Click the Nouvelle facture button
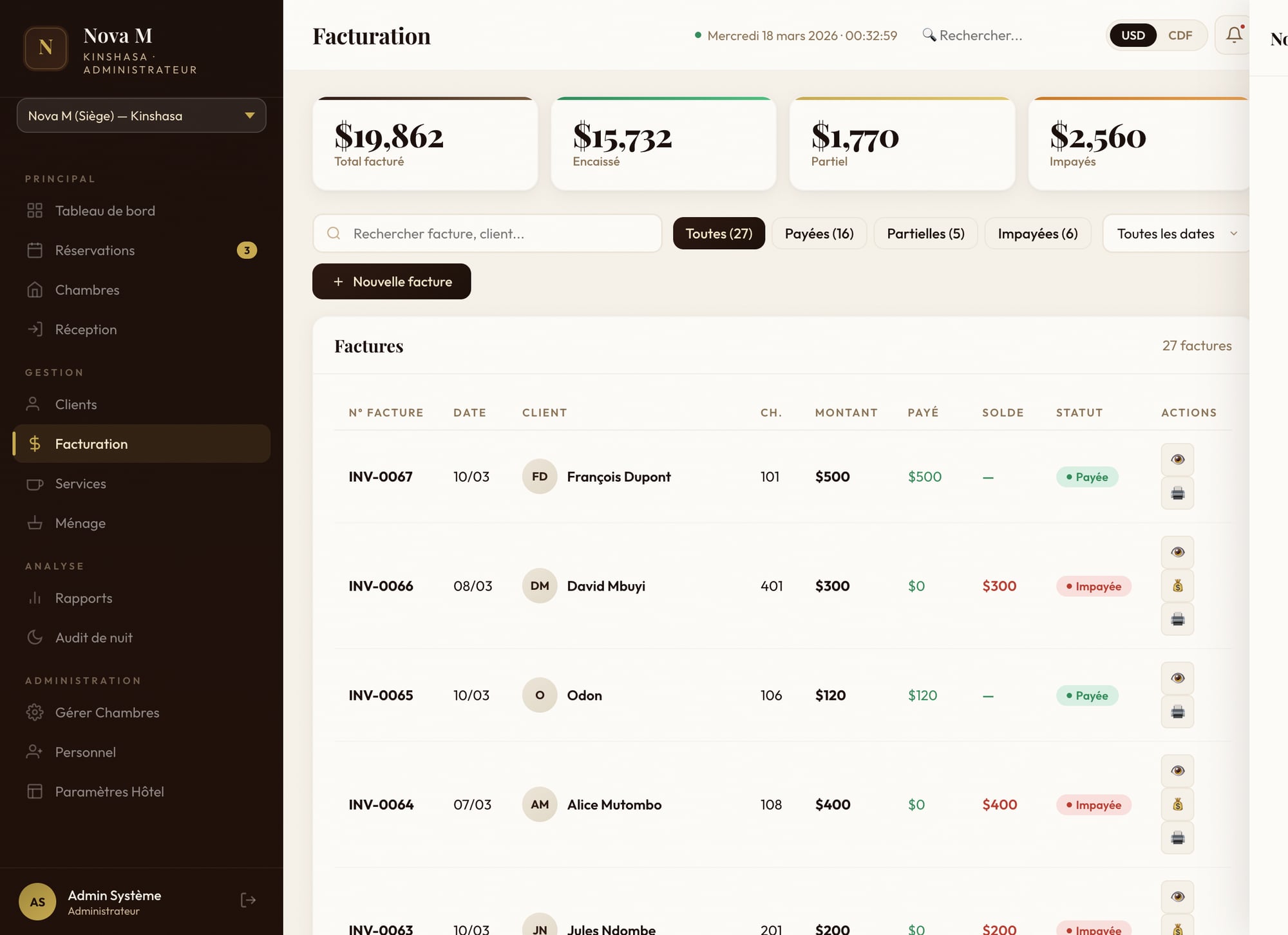Viewport: 1288px width, 935px height. point(392,281)
